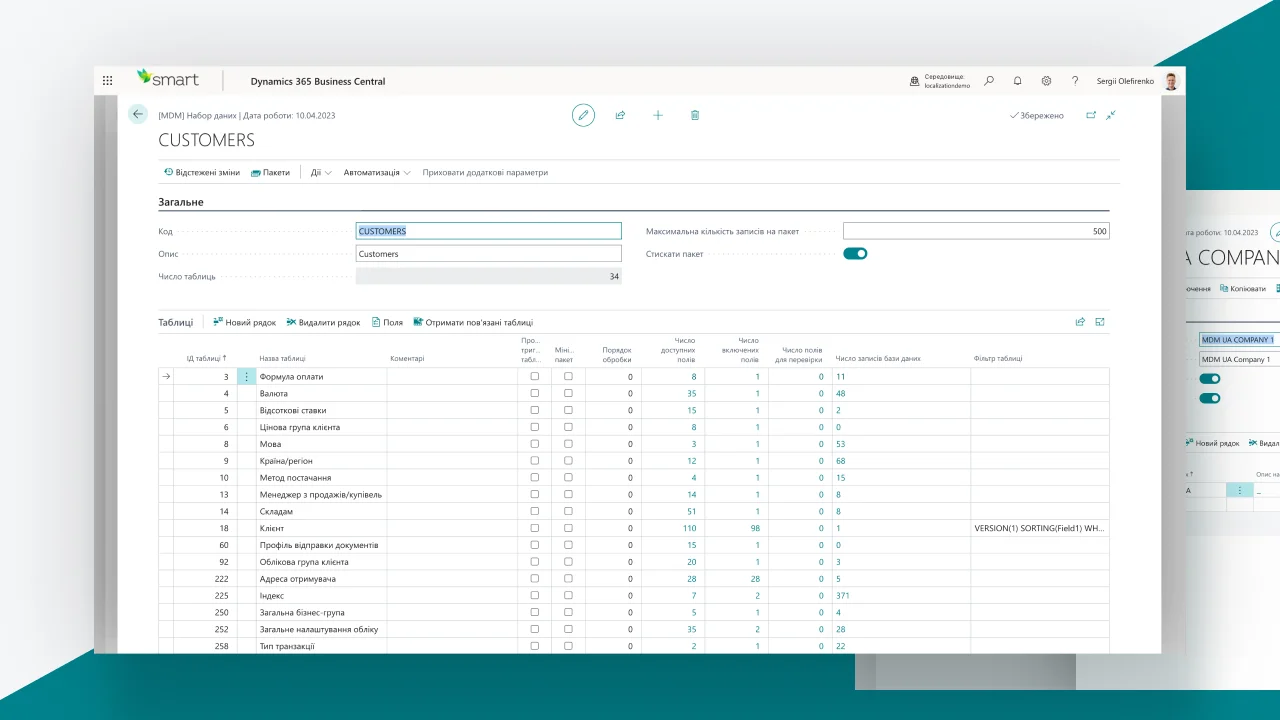Screen dimensions: 1280x720
Task: Open row options for Формула оплати
Action: coord(246,377)
